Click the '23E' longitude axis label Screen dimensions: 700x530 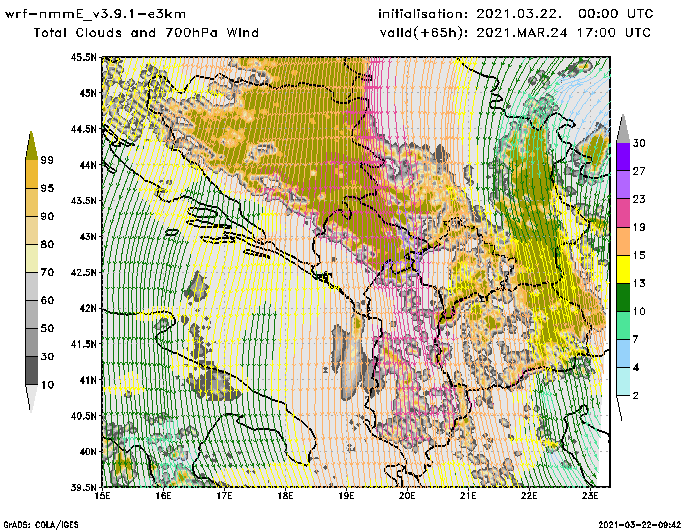tap(590, 496)
